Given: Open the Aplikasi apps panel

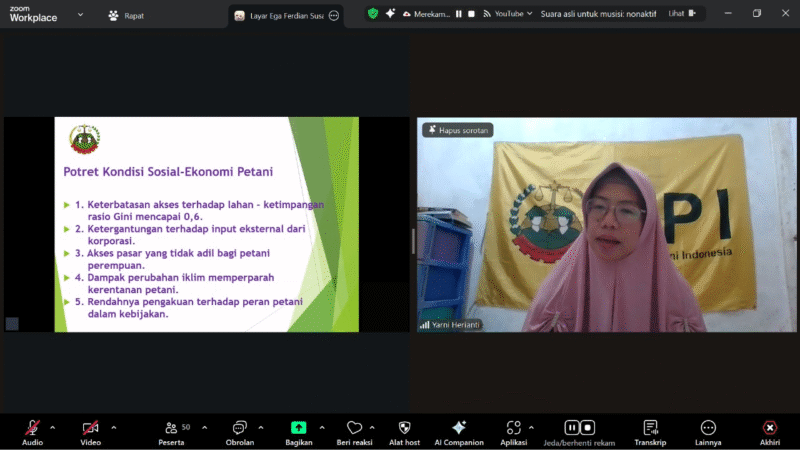Looking at the screenshot, I should click(514, 428).
